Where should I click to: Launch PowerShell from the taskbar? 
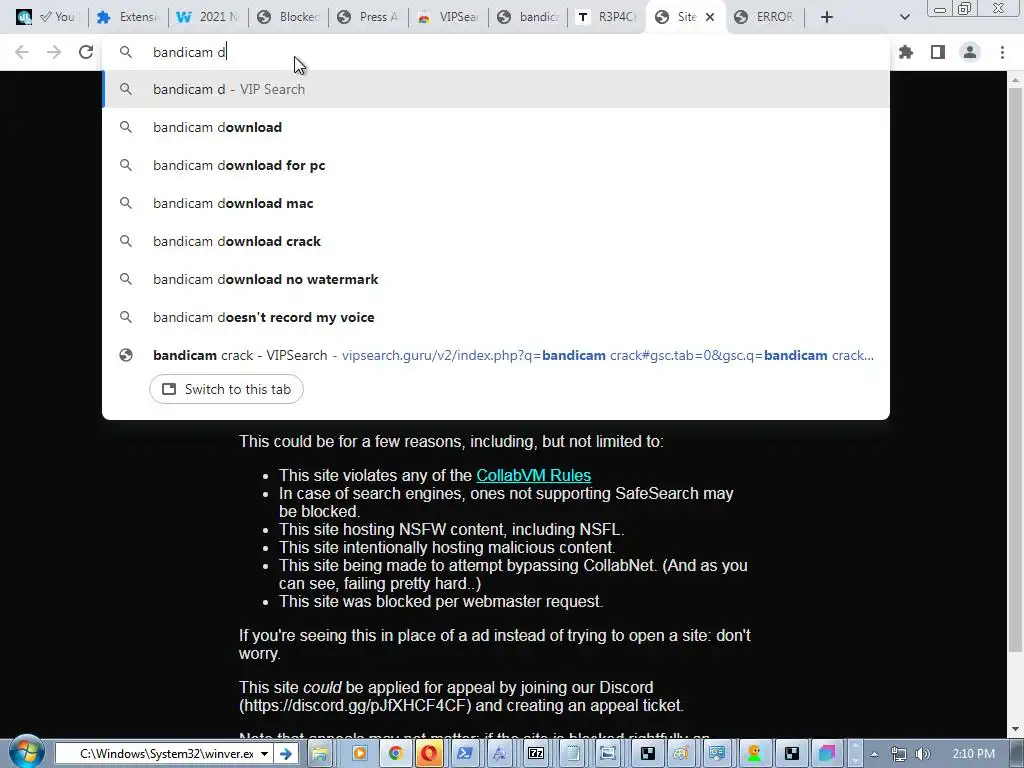click(465, 754)
